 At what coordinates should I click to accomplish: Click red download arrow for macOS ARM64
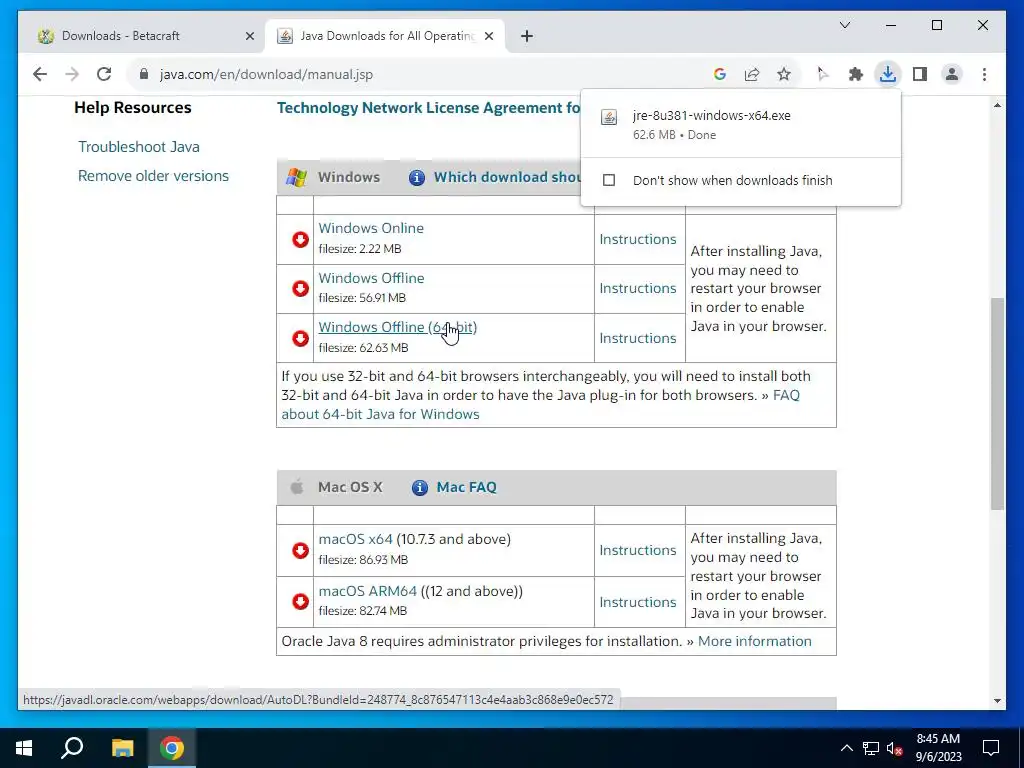[x=300, y=601]
